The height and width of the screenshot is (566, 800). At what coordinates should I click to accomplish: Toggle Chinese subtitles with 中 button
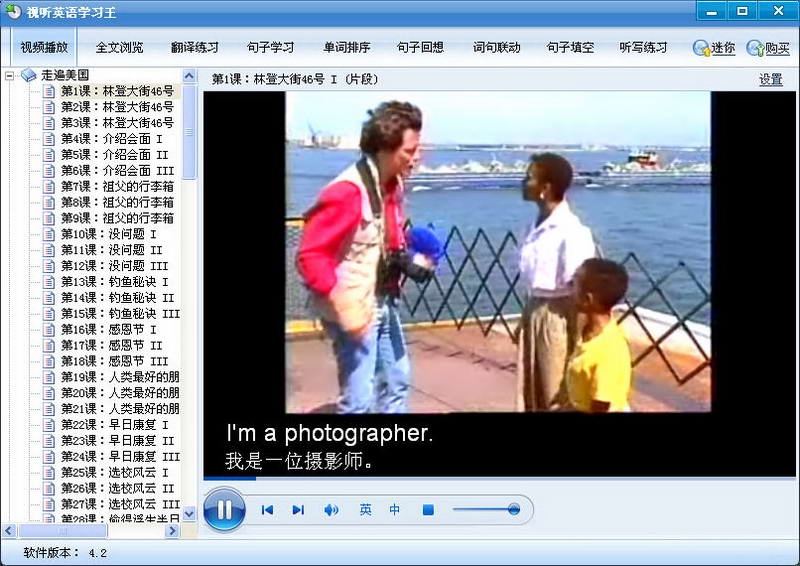(x=394, y=509)
